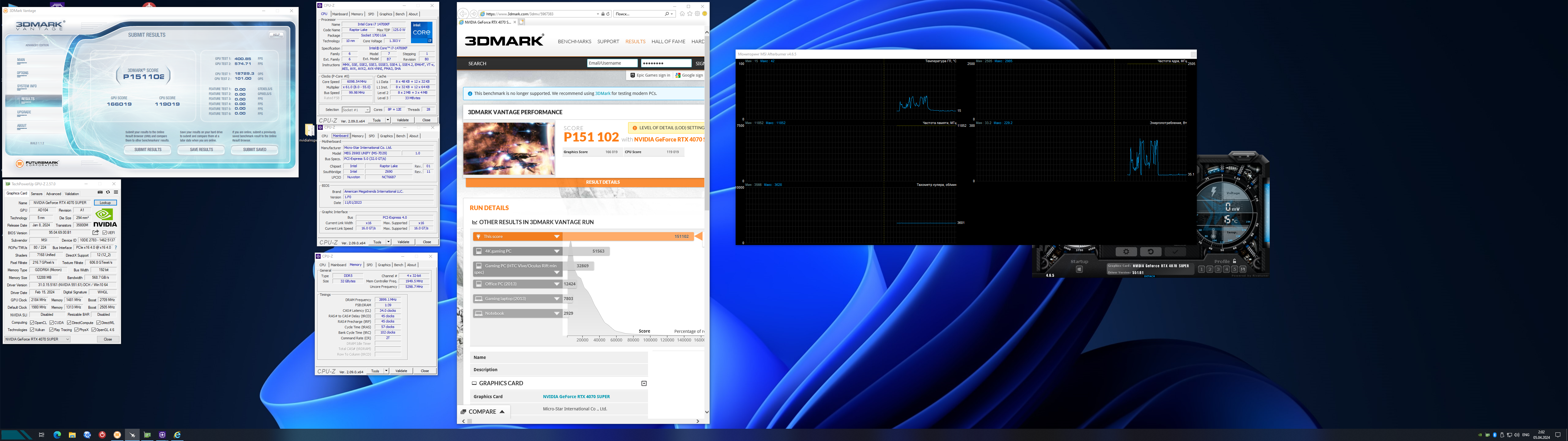Click browser gear tools icon
The image size is (1568, 441).
[698, 13]
